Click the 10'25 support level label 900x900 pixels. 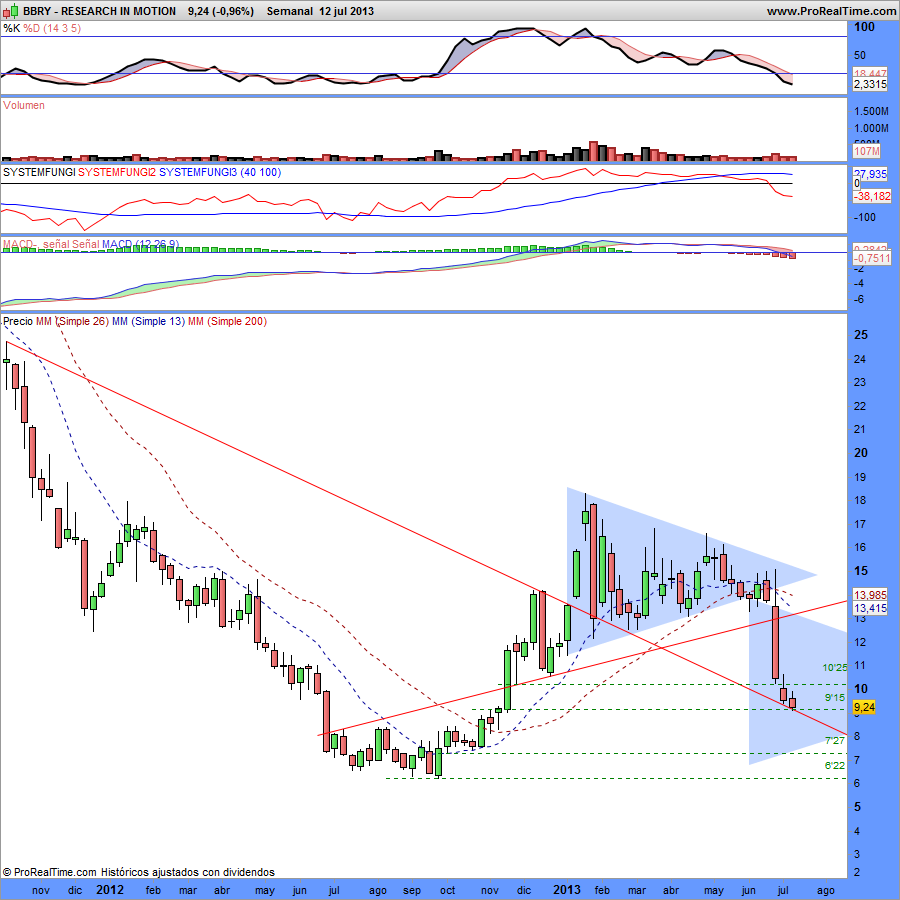(x=835, y=668)
